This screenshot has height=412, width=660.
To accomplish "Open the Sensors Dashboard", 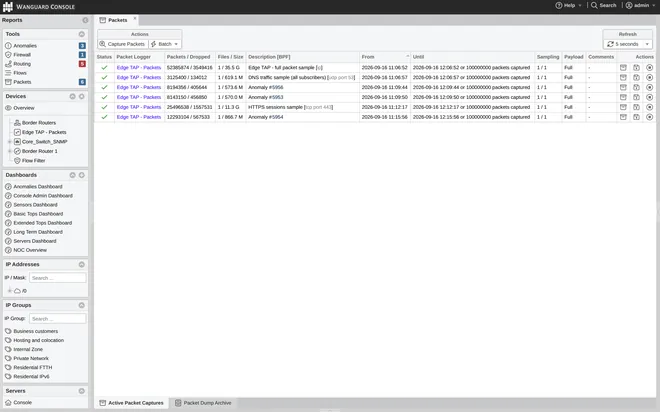I will 35,205.
